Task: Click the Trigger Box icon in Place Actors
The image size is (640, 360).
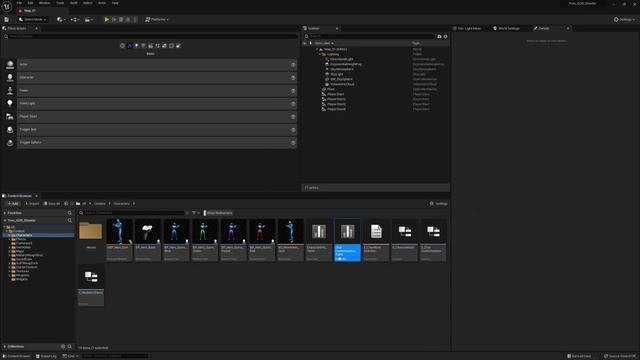Action: [x=10, y=130]
